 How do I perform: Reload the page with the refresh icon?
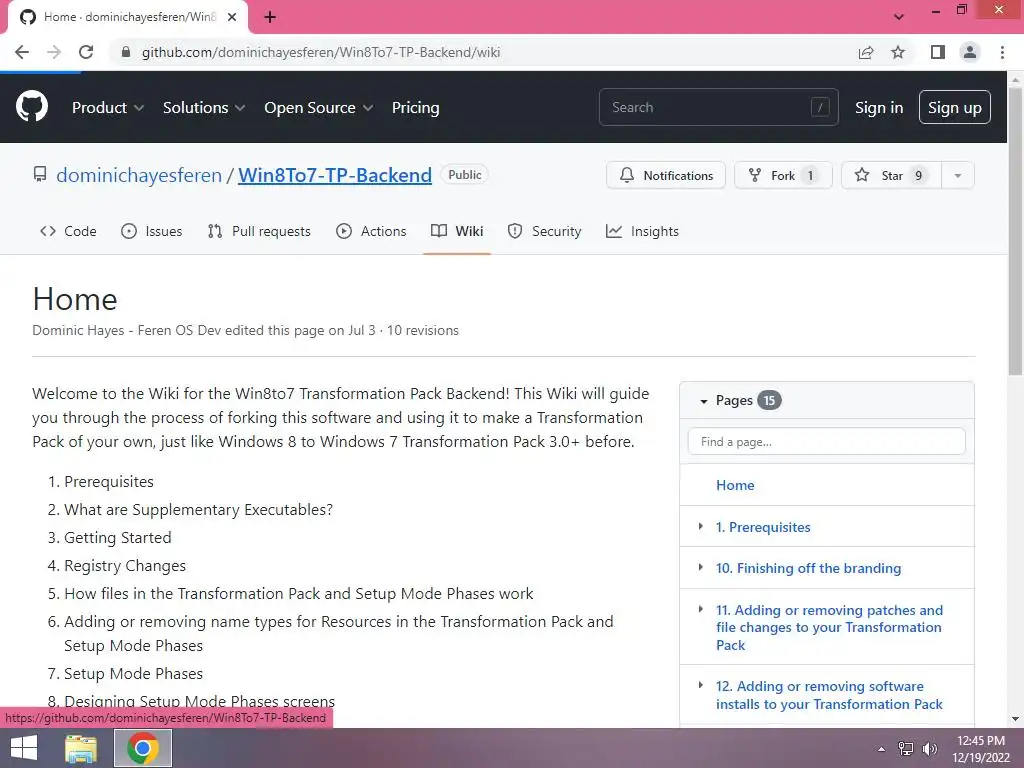(86, 52)
